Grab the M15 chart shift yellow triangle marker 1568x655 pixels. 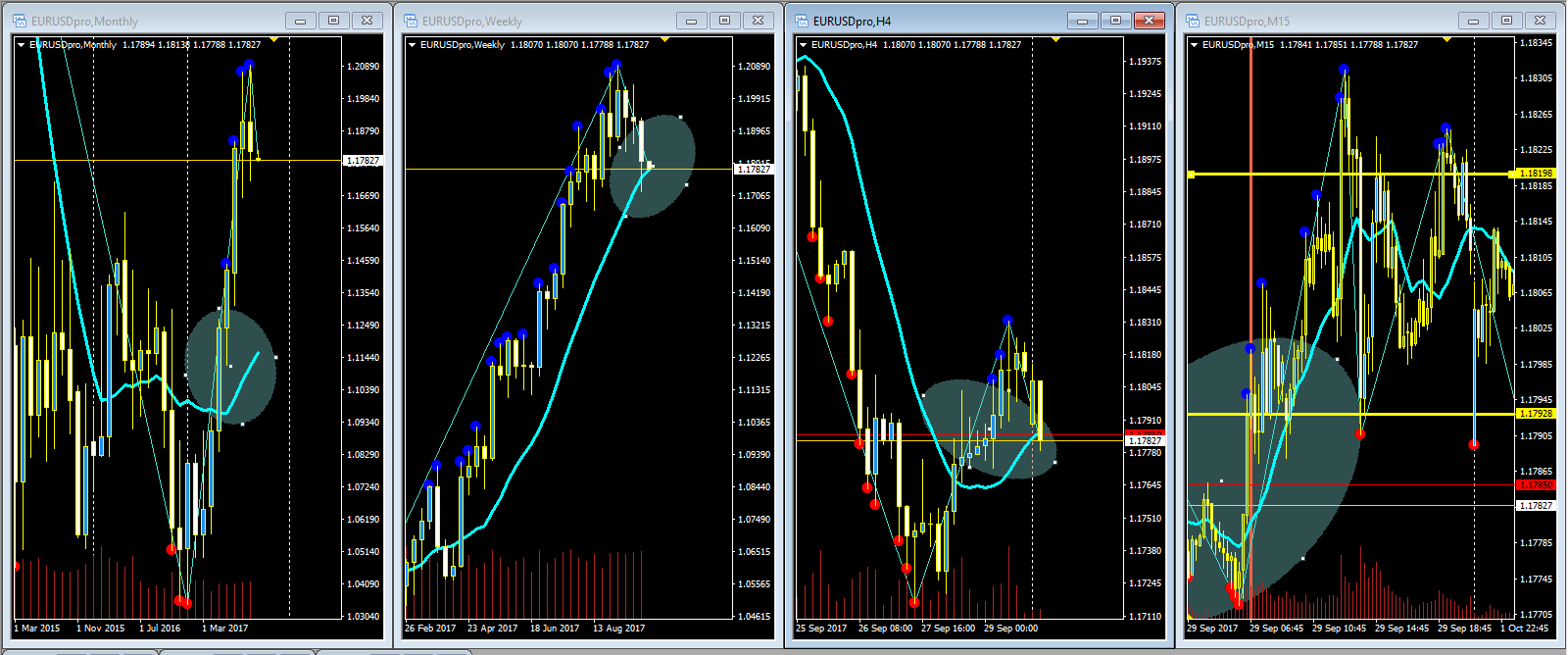(1446, 39)
